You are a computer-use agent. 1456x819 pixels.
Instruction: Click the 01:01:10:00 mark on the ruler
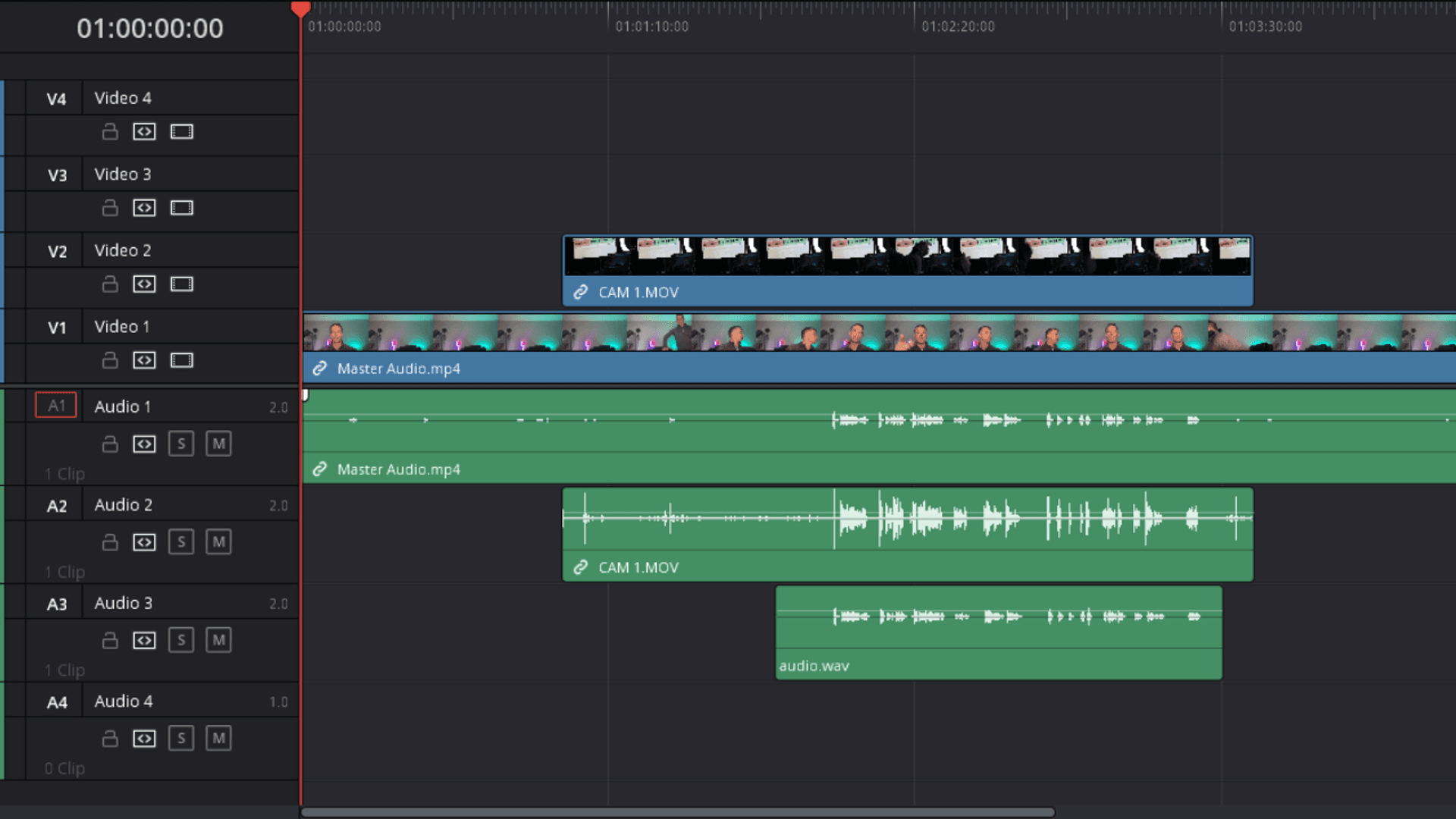[x=651, y=27]
